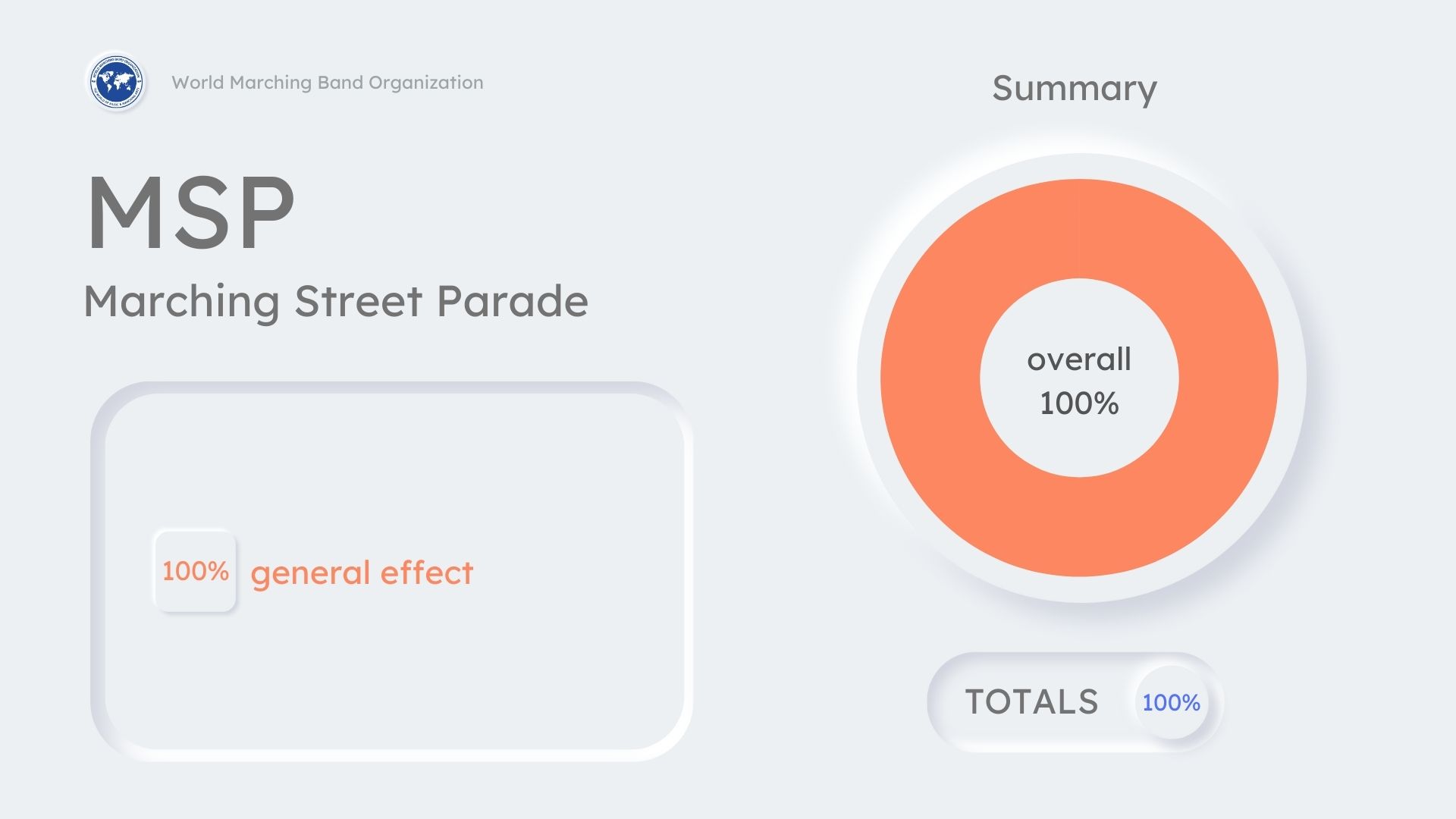Image resolution: width=1456 pixels, height=819 pixels.
Task: Click the word general in orange
Action: click(x=310, y=574)
